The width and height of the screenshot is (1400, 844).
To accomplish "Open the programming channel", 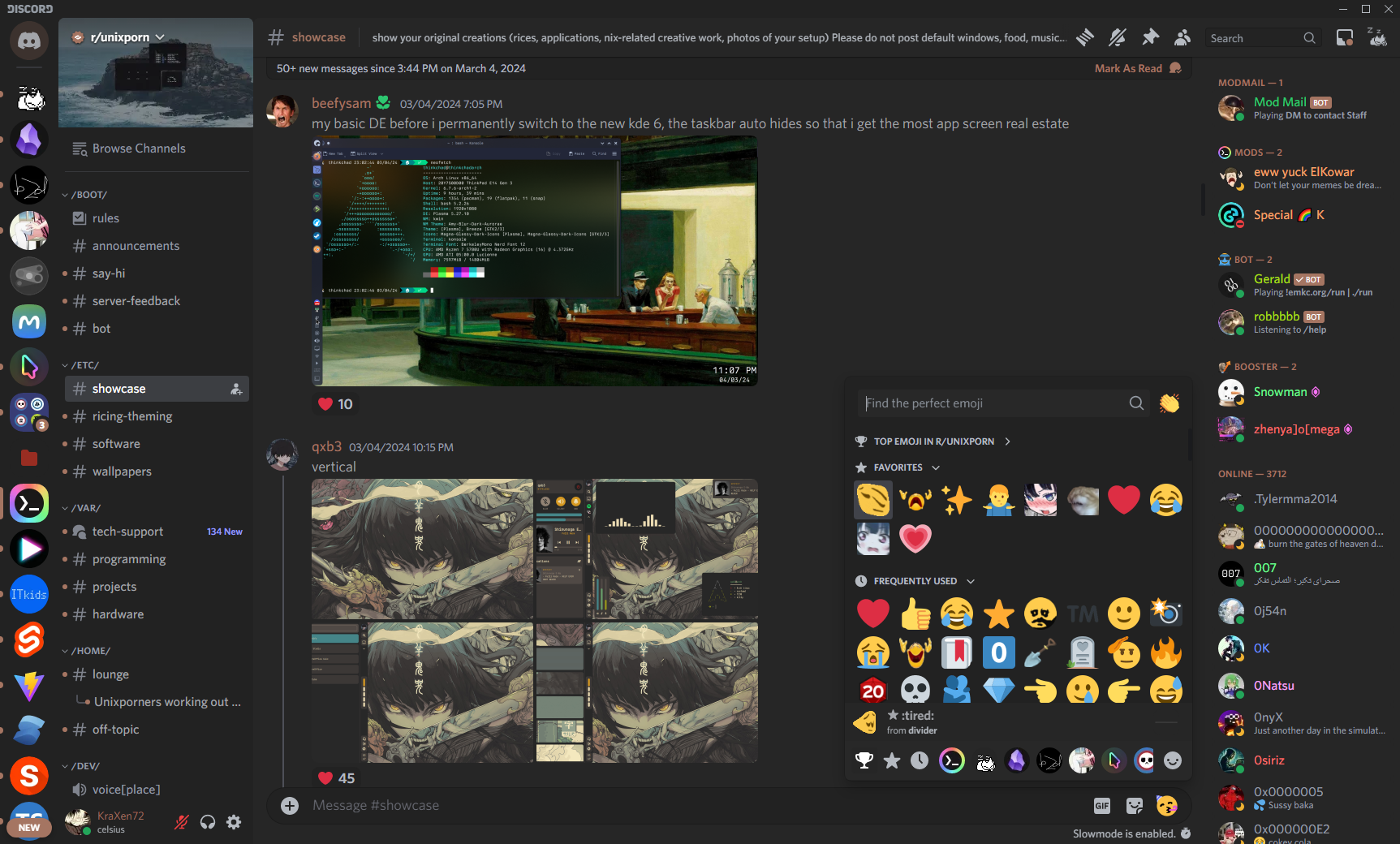I will pos(157,559).
